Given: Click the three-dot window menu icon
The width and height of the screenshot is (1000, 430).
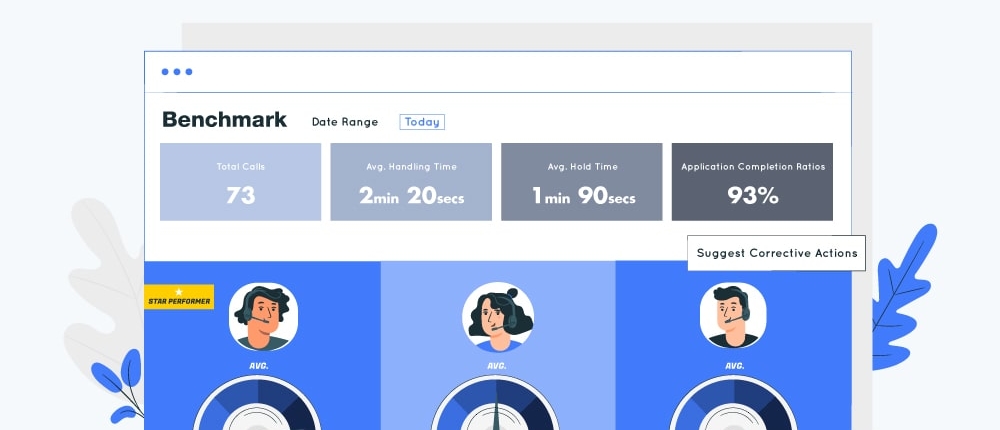Looking at the screenshot, I should pyautogui.click(x=177, y=72).
